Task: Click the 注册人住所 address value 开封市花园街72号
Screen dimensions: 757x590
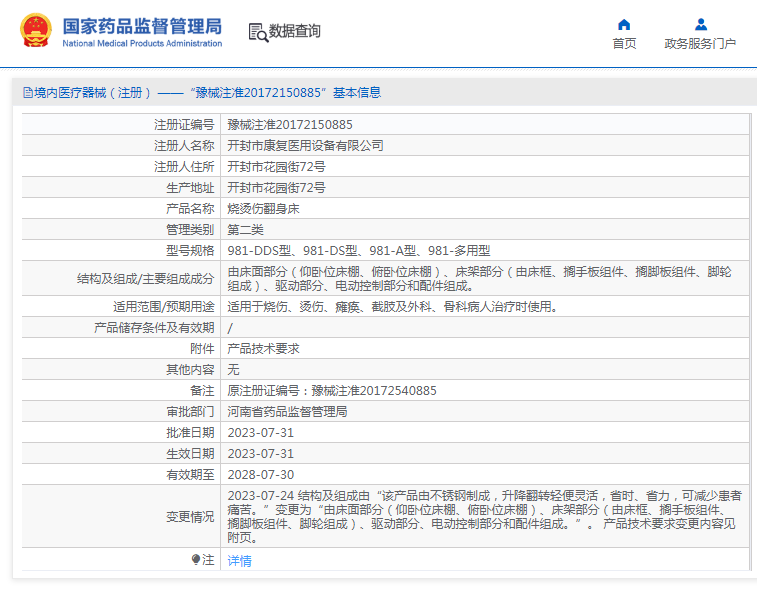Action: pos(277,167)
